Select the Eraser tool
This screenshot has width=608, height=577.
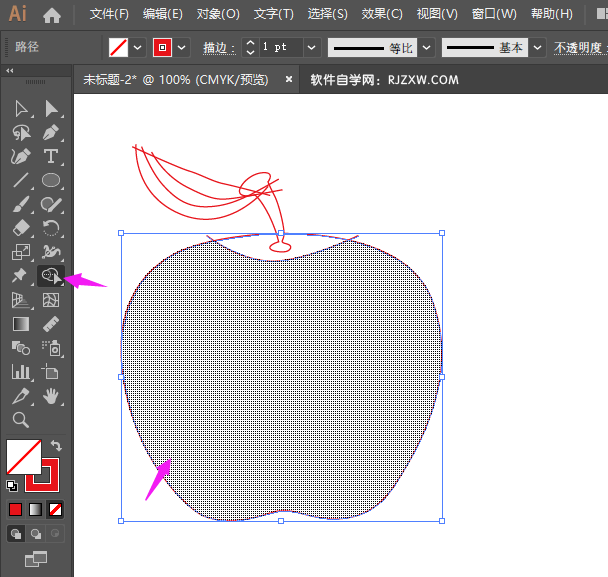[x=20, y=228]
